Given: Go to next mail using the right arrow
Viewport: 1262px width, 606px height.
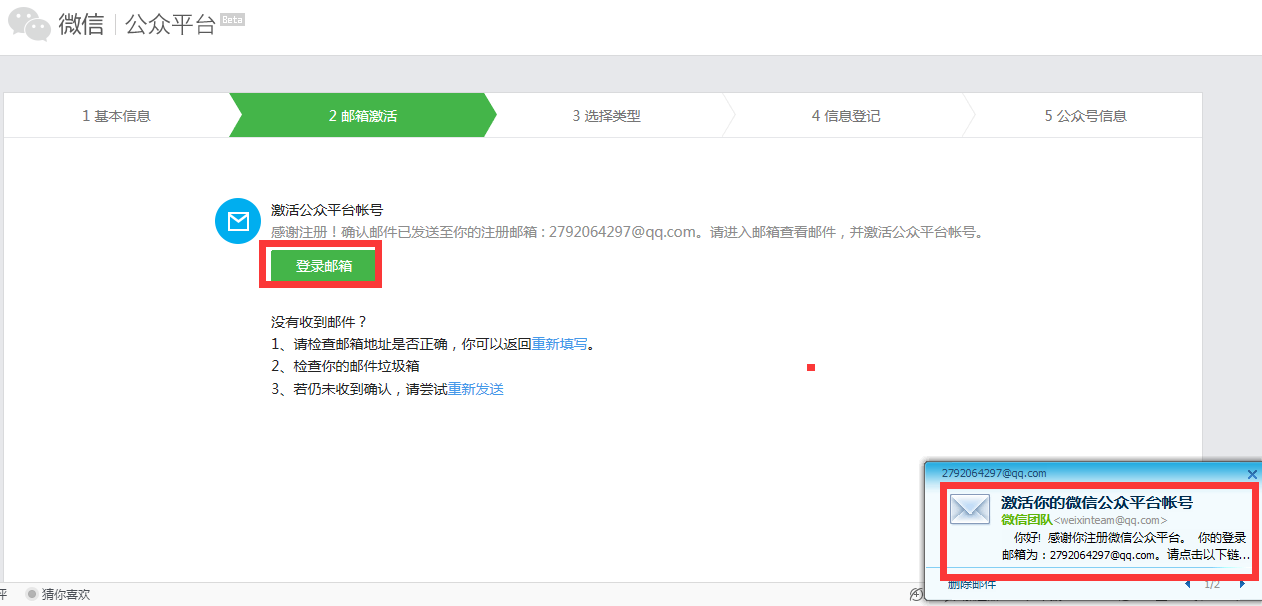Looking at the screenshot, I should [1242, 584].
